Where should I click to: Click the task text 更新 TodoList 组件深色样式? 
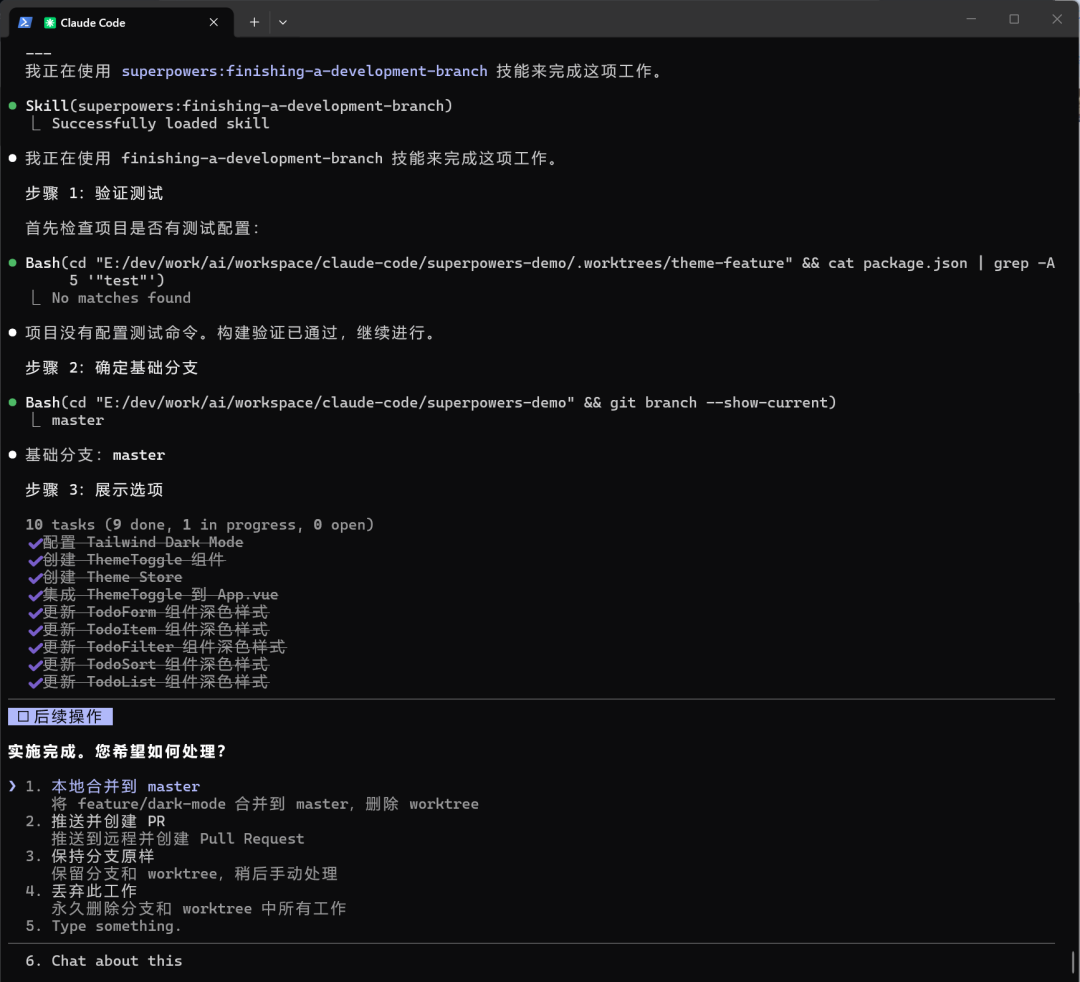click(156, 682)
